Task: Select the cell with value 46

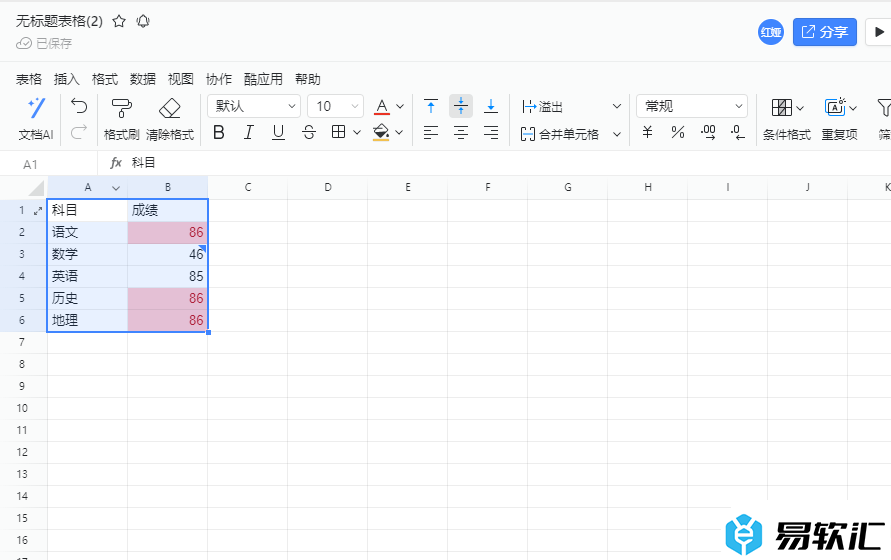Action: [168, 254]
